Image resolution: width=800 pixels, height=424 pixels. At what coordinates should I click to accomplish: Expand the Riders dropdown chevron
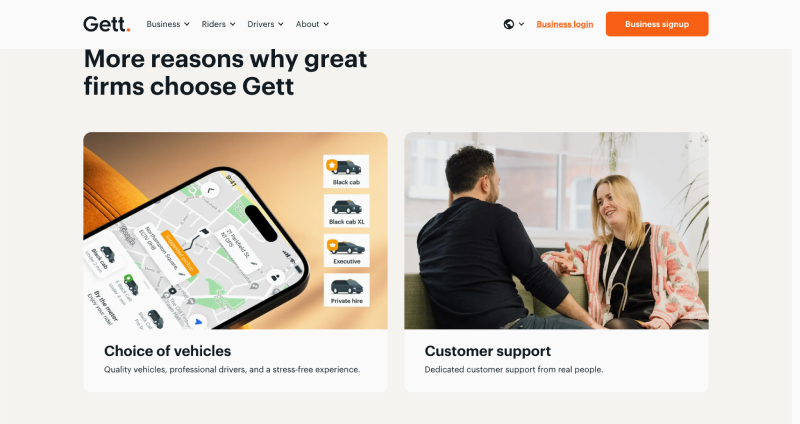(x=233, y=24)
